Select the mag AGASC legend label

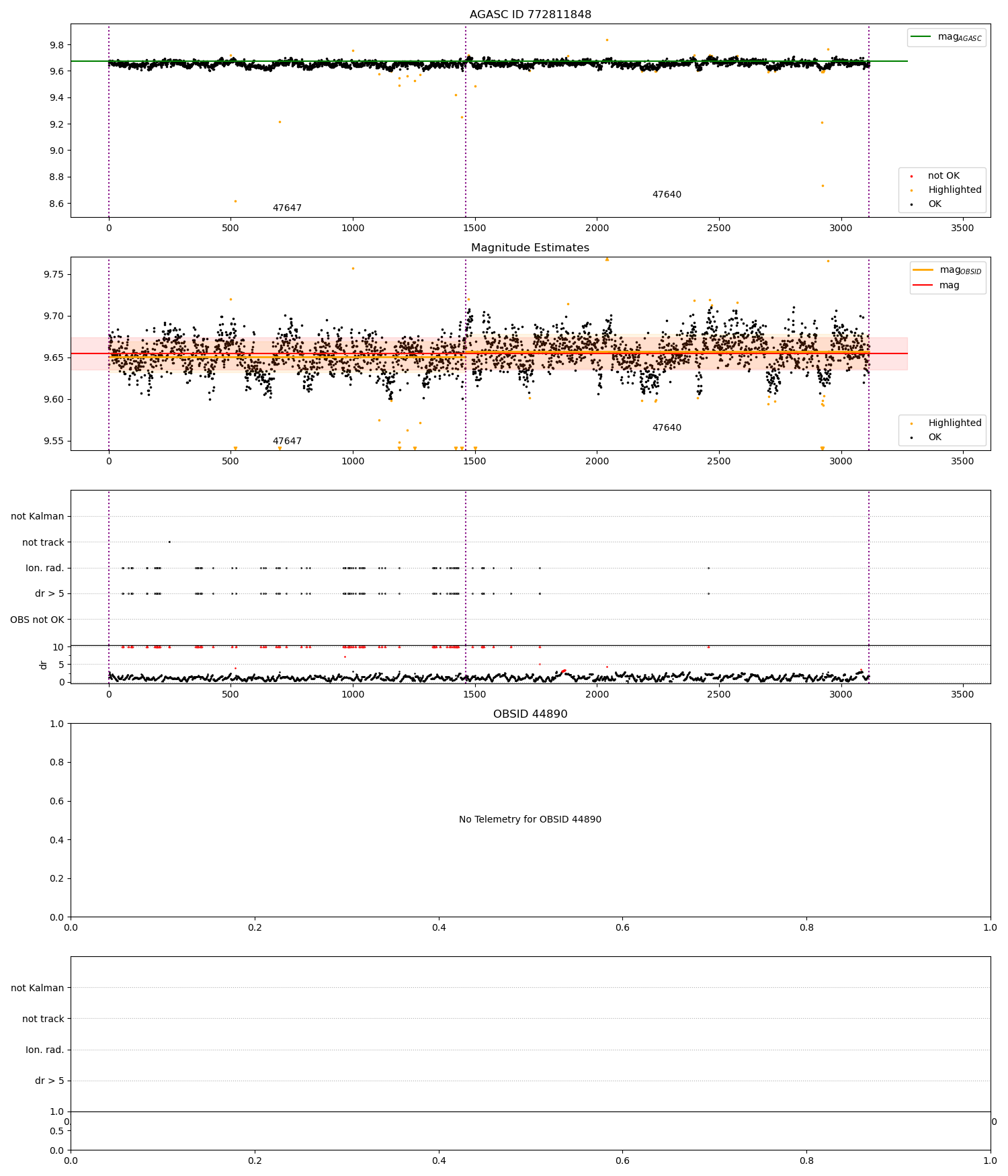click(960, 38)
